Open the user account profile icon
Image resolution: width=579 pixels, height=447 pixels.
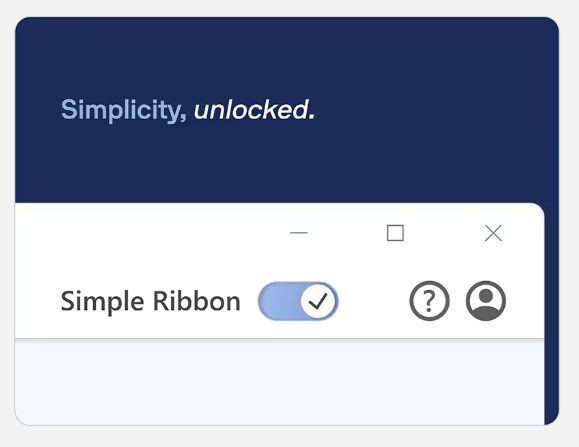click(486, 301)
